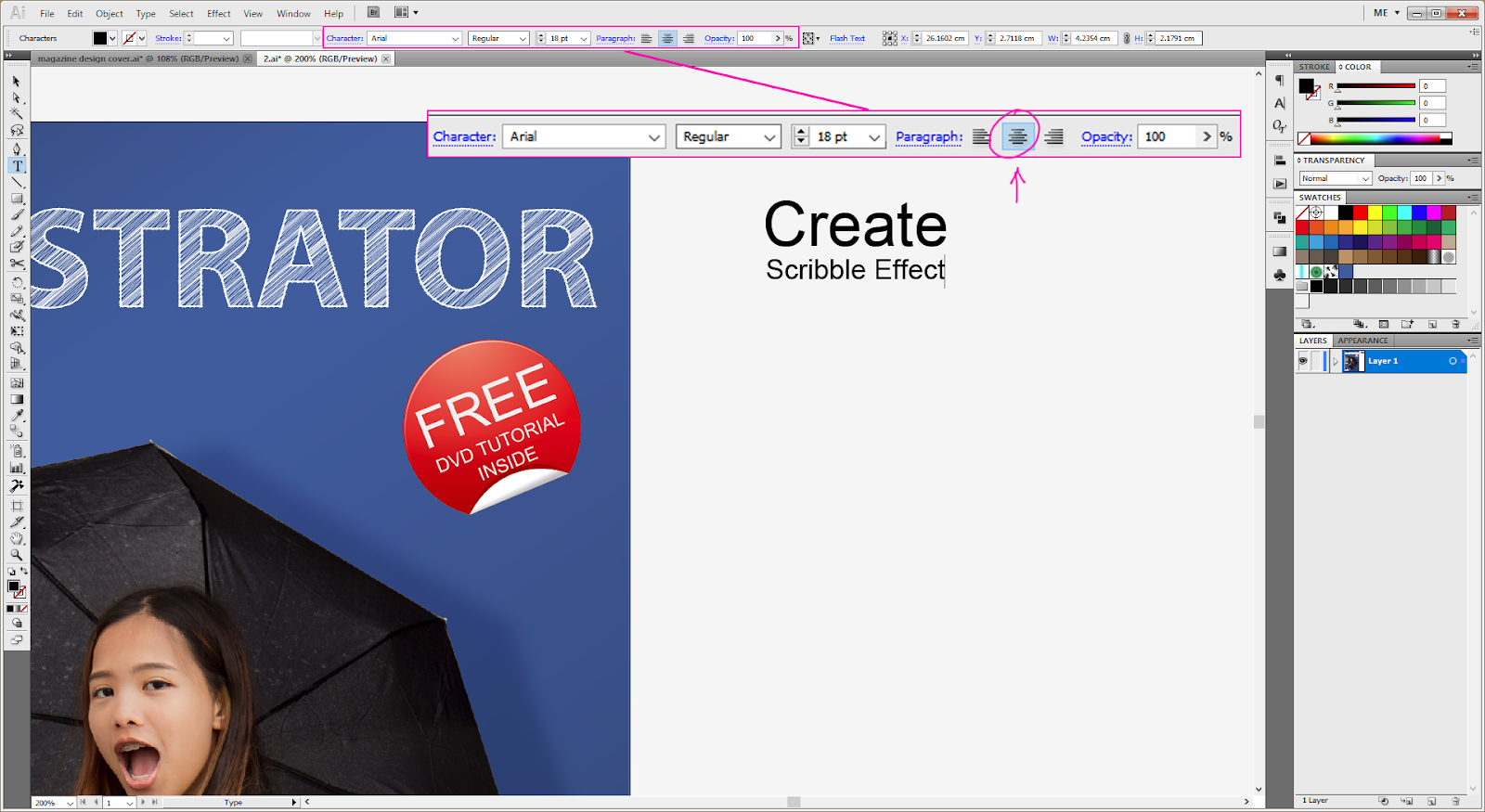Open the ME workspace switcher
Screen dimensions: 1485x812
click(1387, 13)
